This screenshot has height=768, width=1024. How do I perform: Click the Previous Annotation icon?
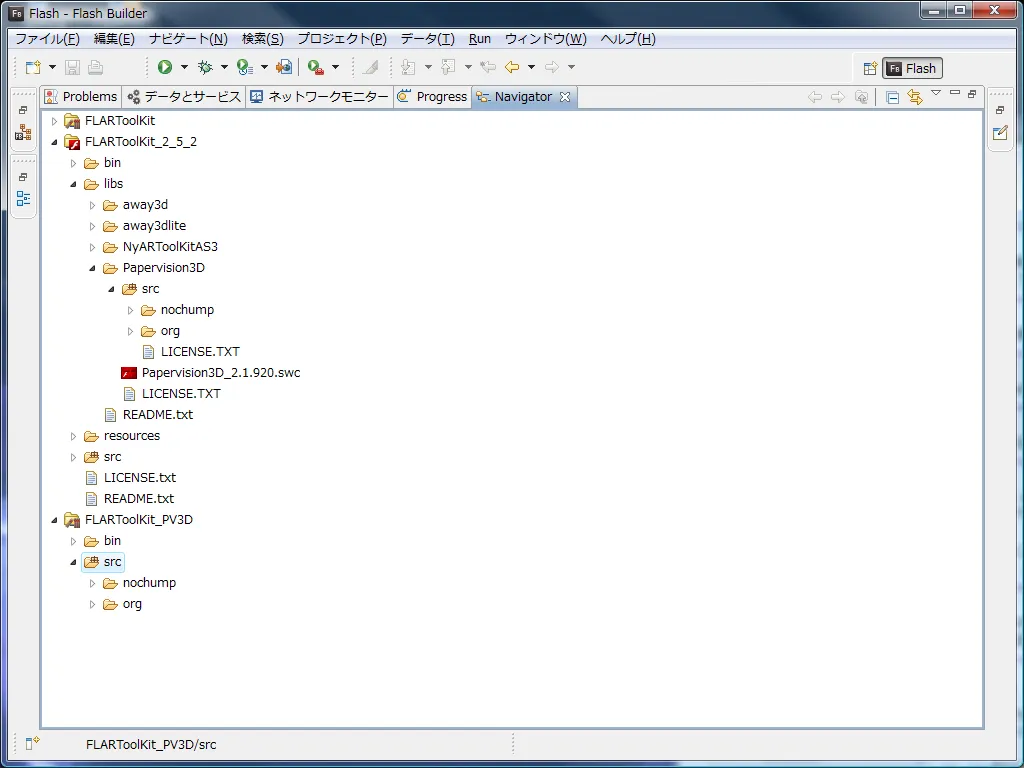pyautogui.click(x=448, y=67)
